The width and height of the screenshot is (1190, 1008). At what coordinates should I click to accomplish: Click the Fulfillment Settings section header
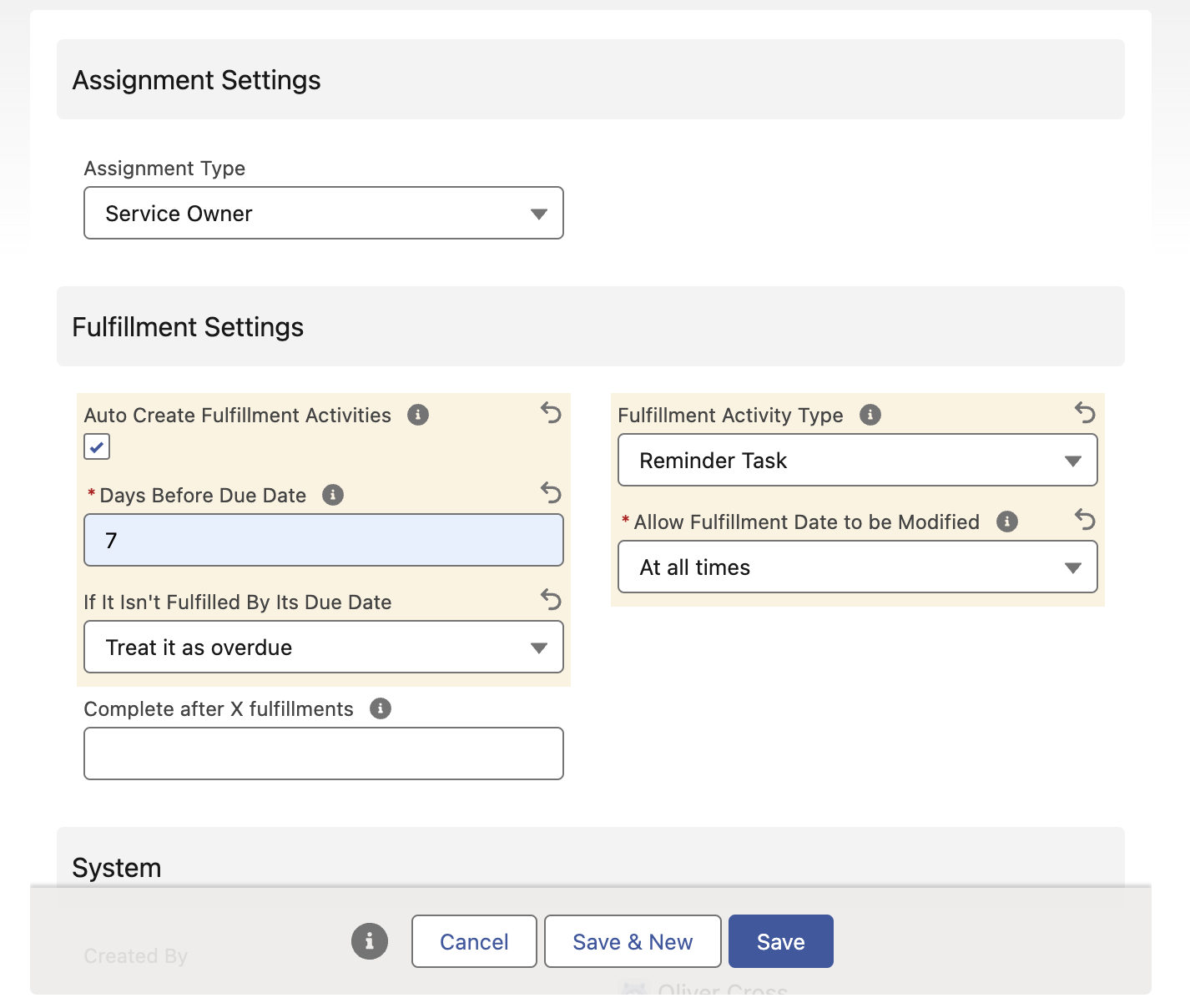(x=591, y=326)
